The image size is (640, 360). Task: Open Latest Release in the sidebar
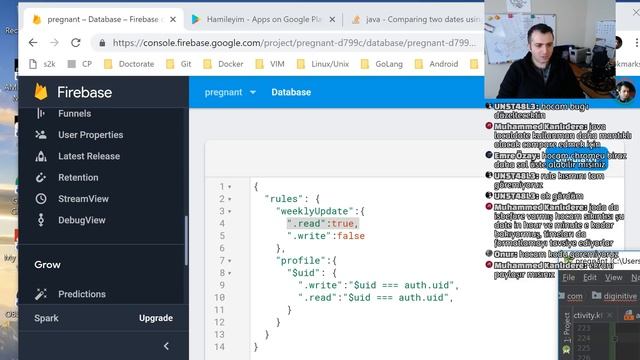(89, 156)
